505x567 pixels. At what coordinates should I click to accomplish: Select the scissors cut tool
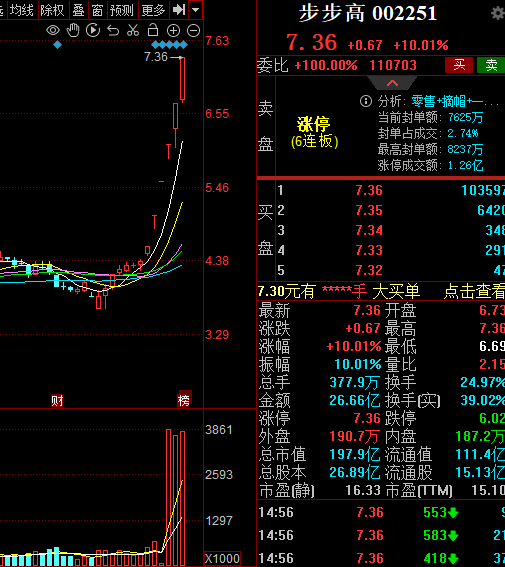tap(133, 30)
